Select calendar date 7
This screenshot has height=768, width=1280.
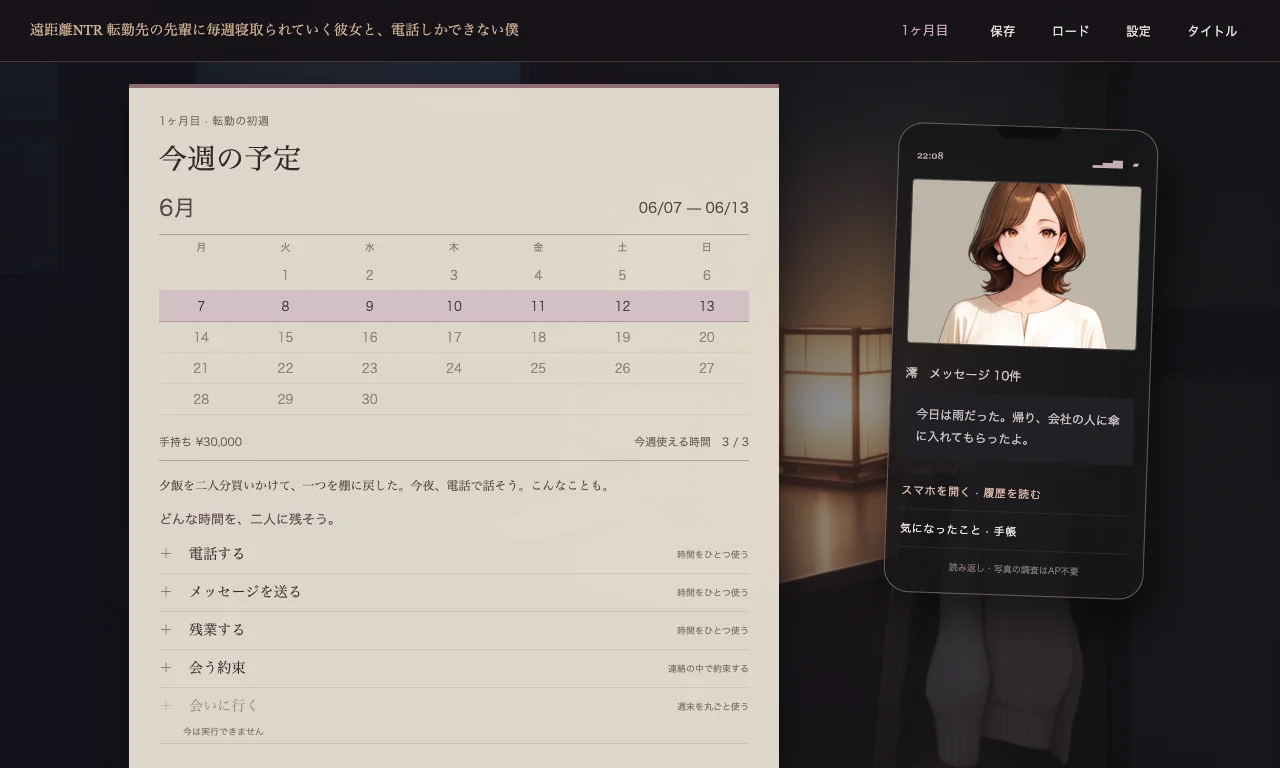tap(201, 306)
